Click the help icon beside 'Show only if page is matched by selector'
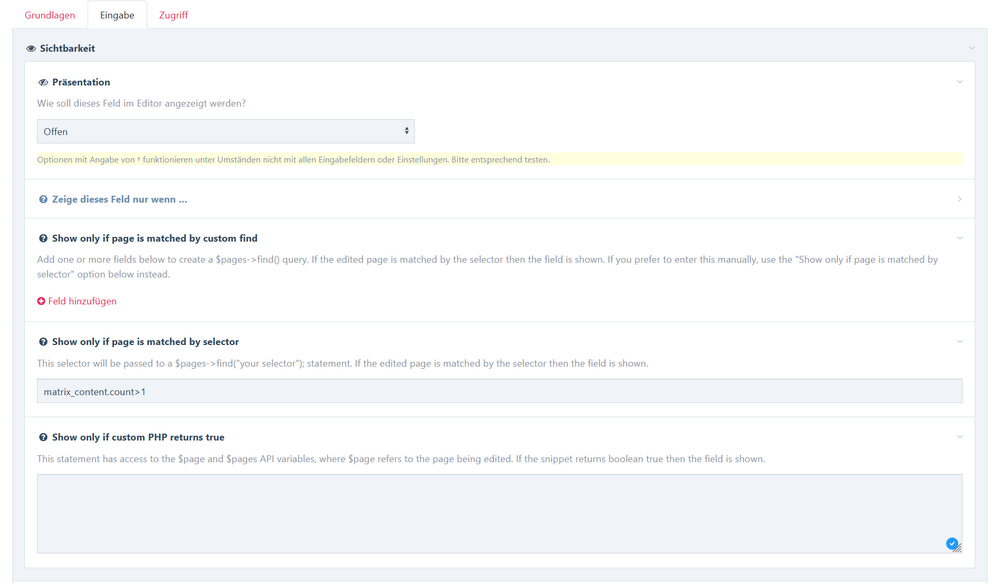The image size is (1000, 584). [x=44, y=341]
